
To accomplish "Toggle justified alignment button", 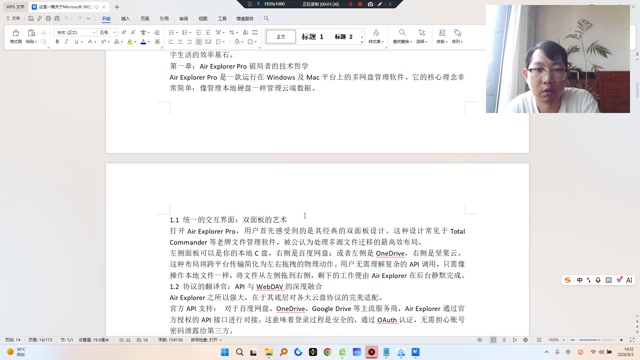I will click(x=199, y=42).
